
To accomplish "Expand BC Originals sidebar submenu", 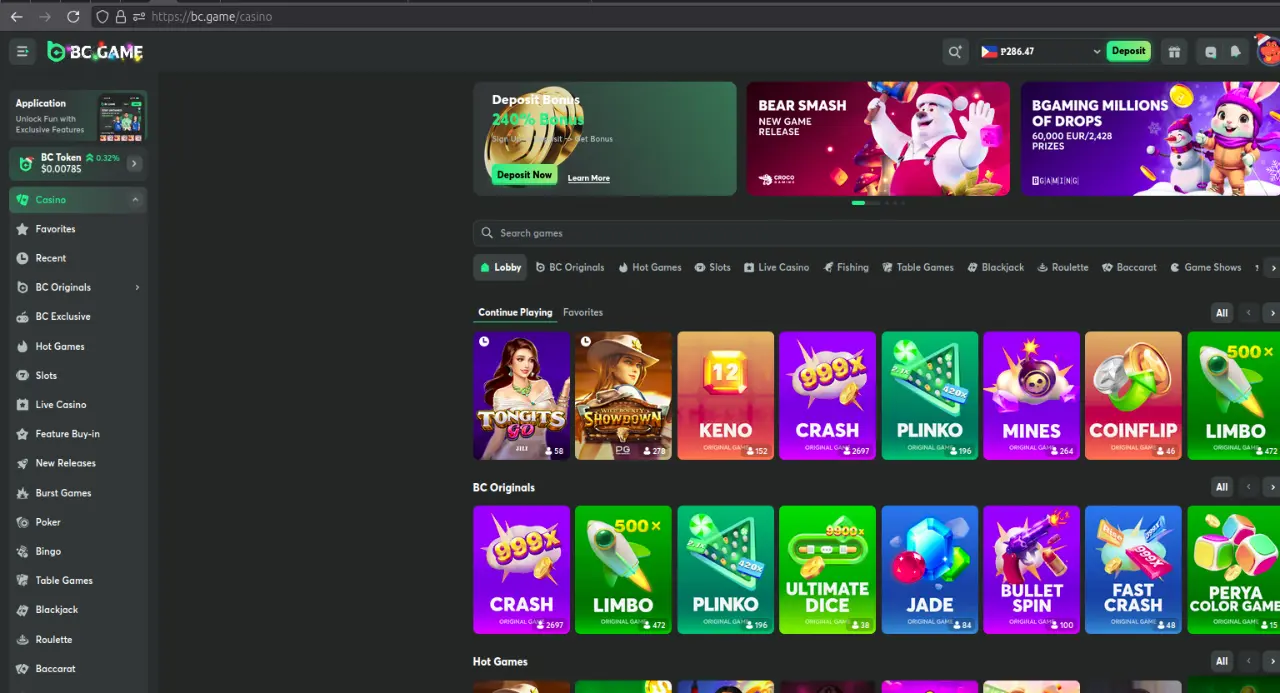I will [137, 288].
